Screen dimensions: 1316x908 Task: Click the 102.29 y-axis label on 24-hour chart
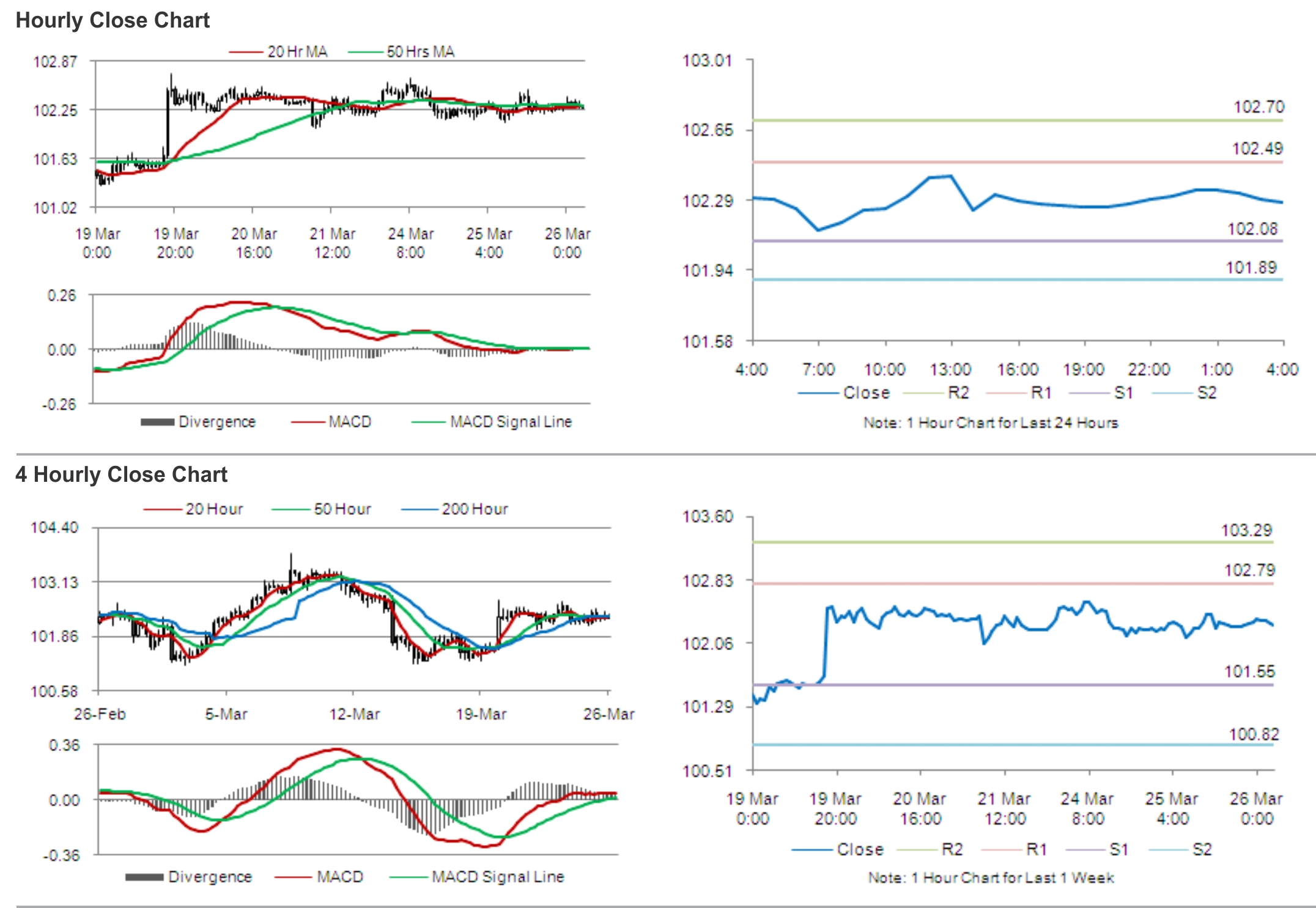coord(707,201)
